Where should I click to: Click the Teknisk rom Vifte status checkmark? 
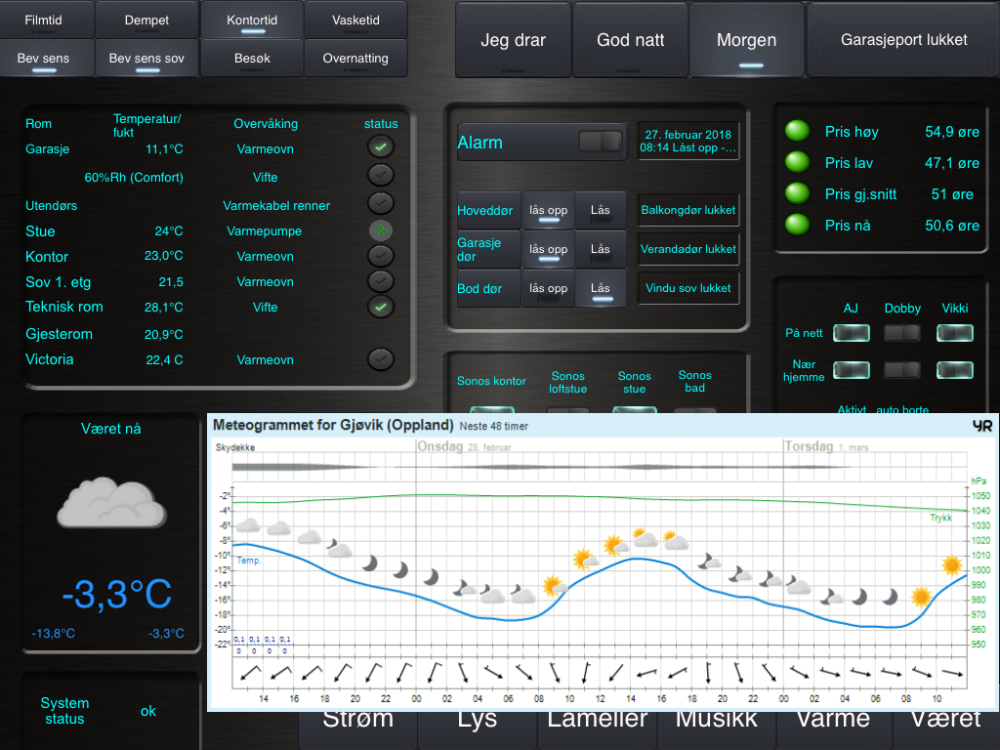click(x=380, y=307)
